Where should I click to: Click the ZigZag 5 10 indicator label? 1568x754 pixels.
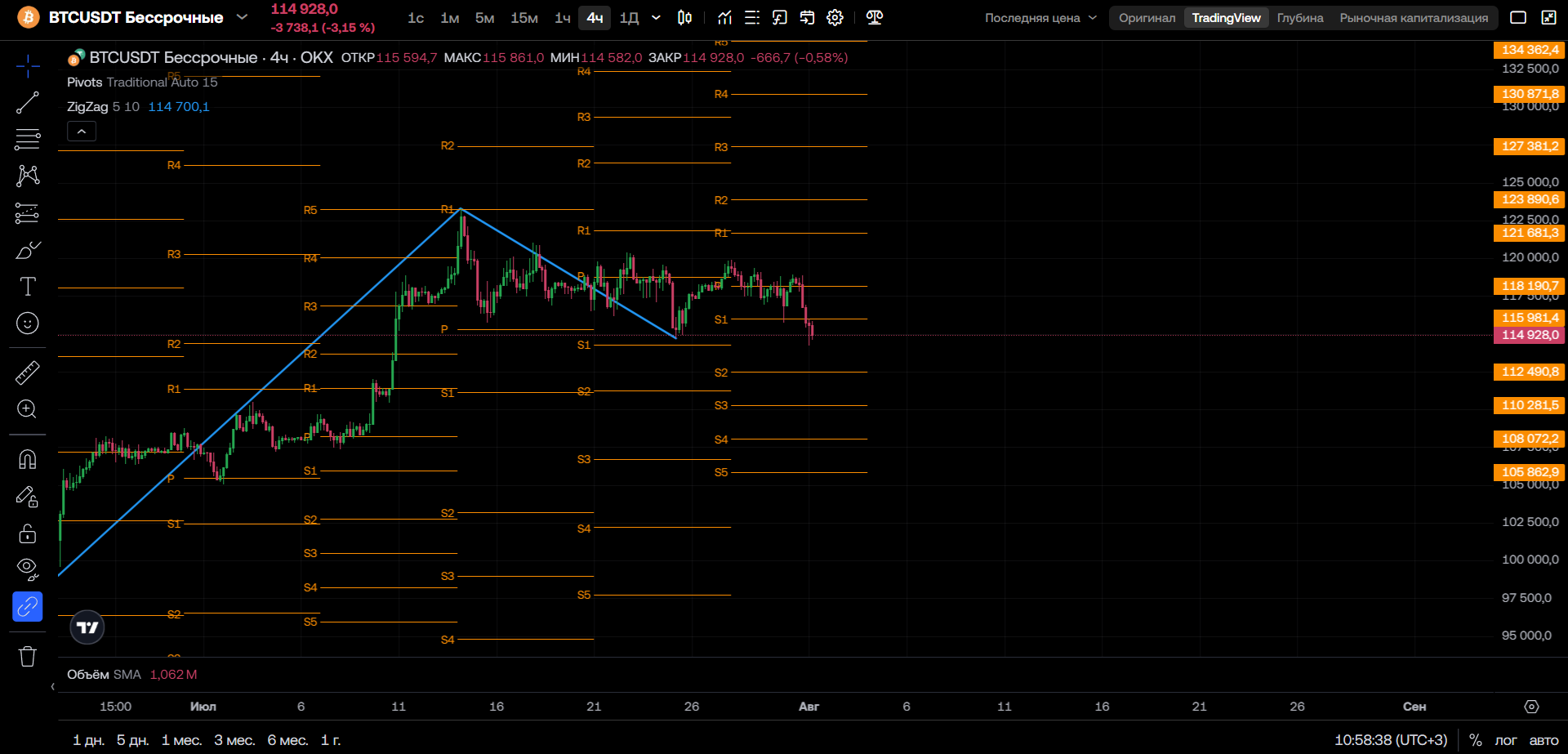click(x=103, y=107)
